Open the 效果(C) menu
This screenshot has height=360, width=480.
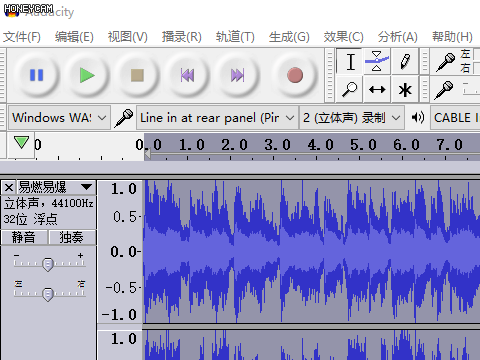[x=344, y=37]
